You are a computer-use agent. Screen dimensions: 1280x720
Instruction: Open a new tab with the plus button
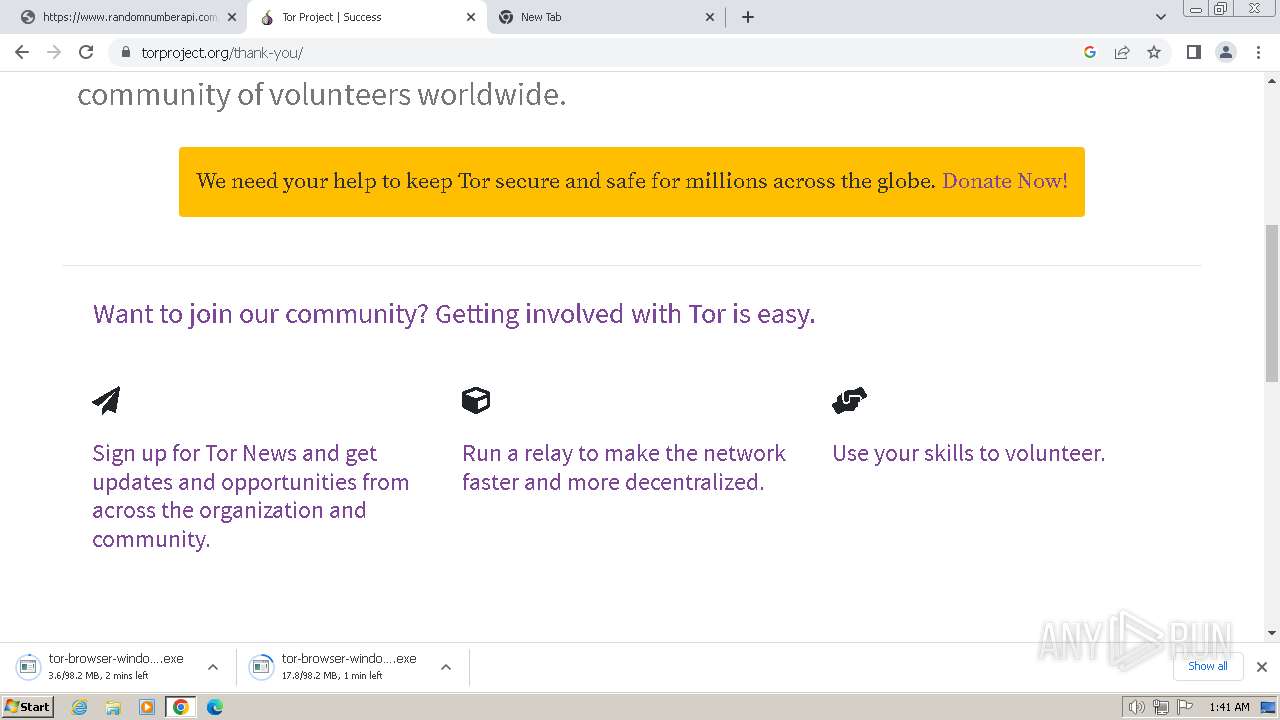[748, 17]
